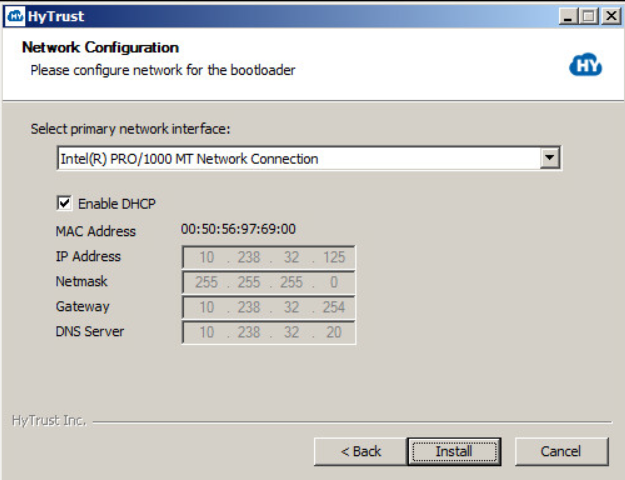
Task: Click the 'Please configure network for the bootloader' text
Action: click(163, 70)
